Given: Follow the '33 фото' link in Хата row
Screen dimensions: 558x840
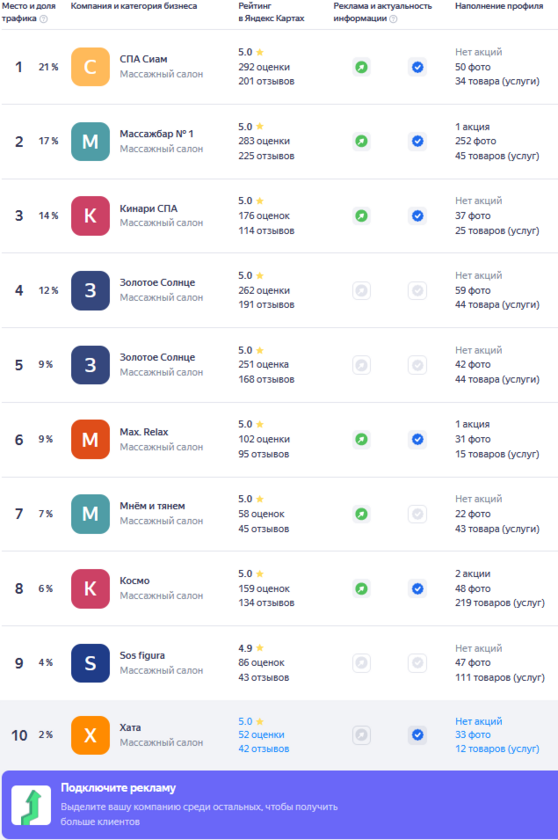Looking at the screenshot, I should (473, 734).
